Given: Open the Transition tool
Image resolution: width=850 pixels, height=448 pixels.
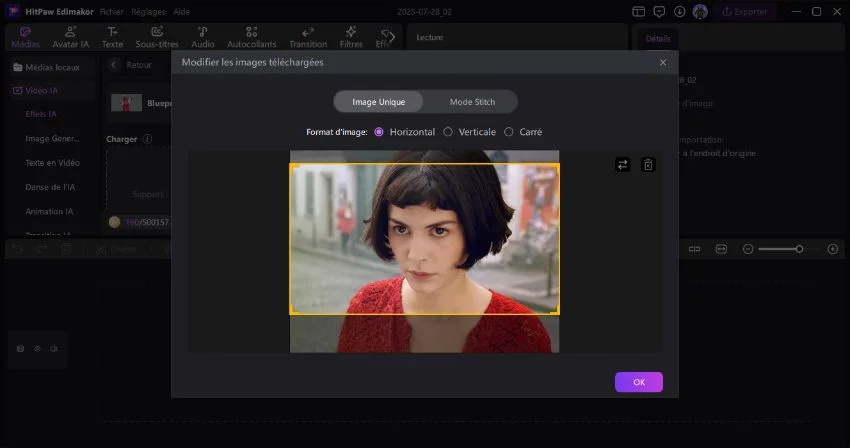Looking at the screenshot, I should click(x=308, y=37).
